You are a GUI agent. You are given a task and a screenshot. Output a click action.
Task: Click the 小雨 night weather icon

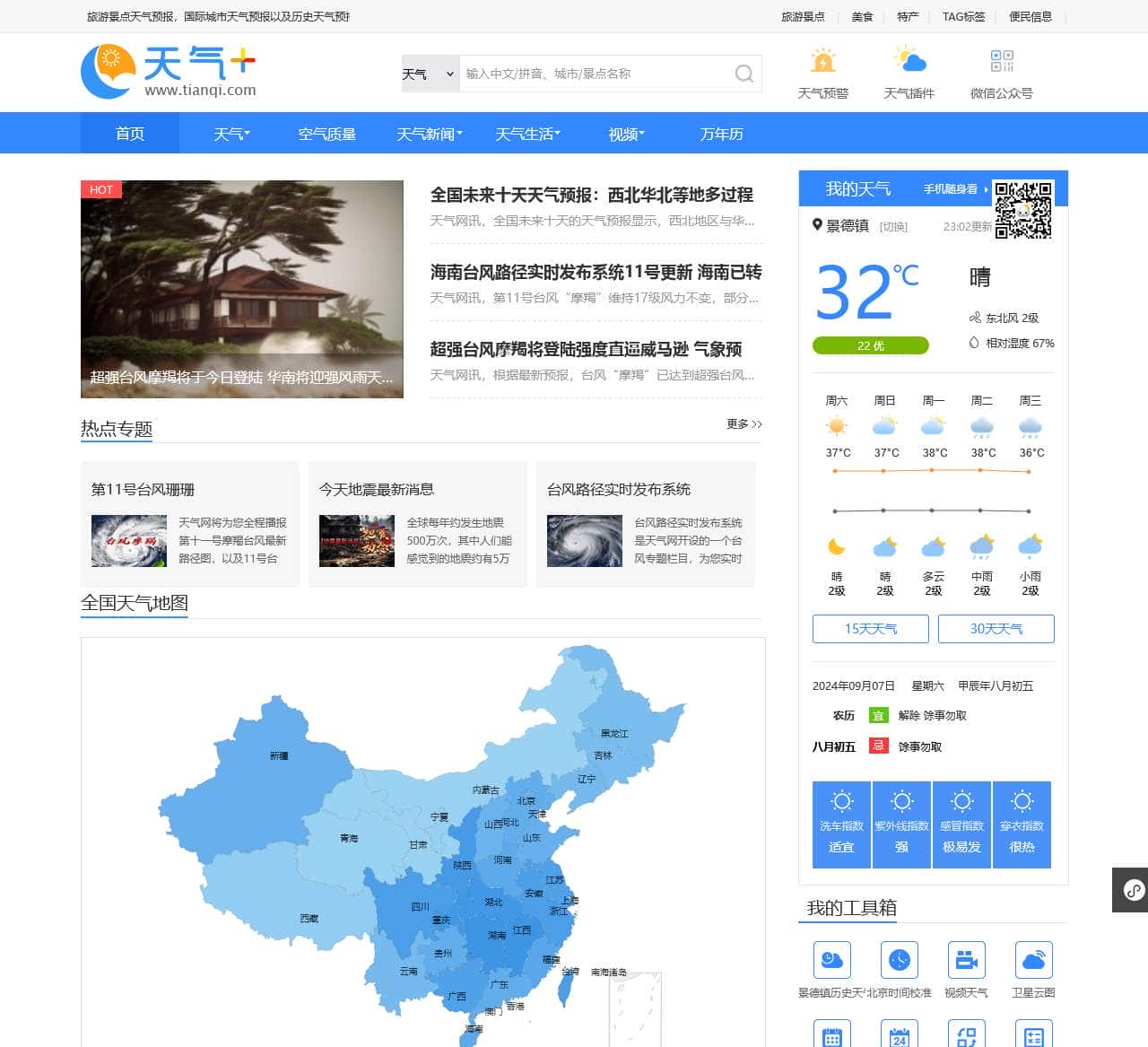coord(1031,546)
